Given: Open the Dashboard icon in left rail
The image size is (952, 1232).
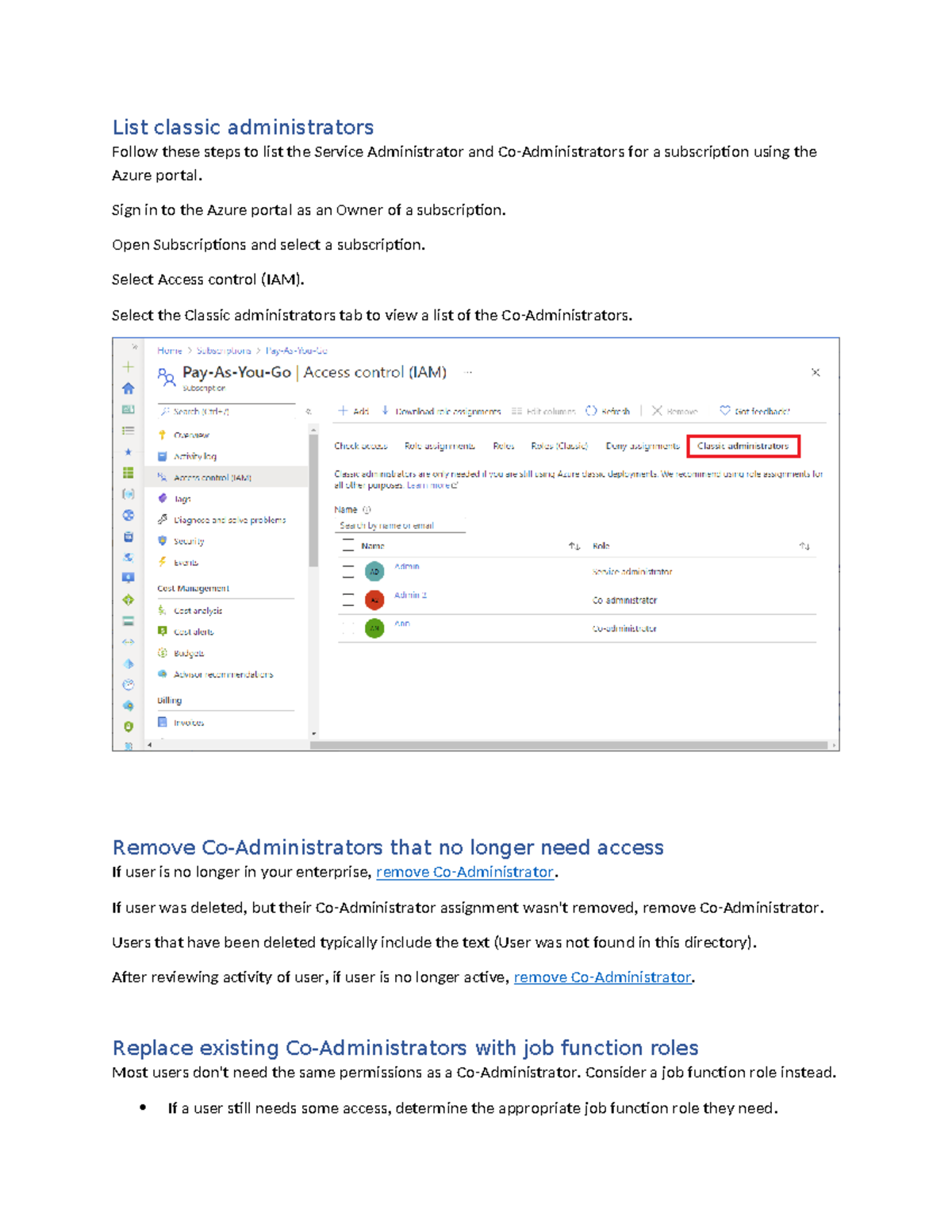Looking at the screenshot, I should pos(129,409).
